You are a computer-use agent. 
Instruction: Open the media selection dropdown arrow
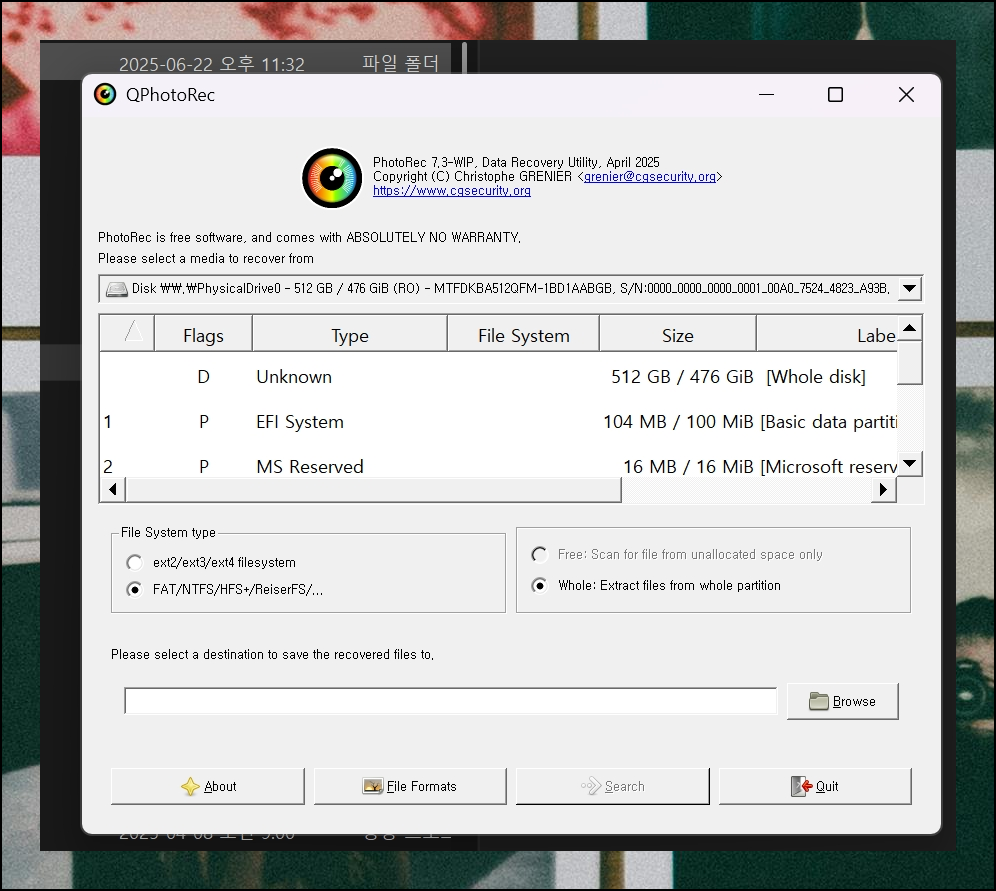pos(910,288)
